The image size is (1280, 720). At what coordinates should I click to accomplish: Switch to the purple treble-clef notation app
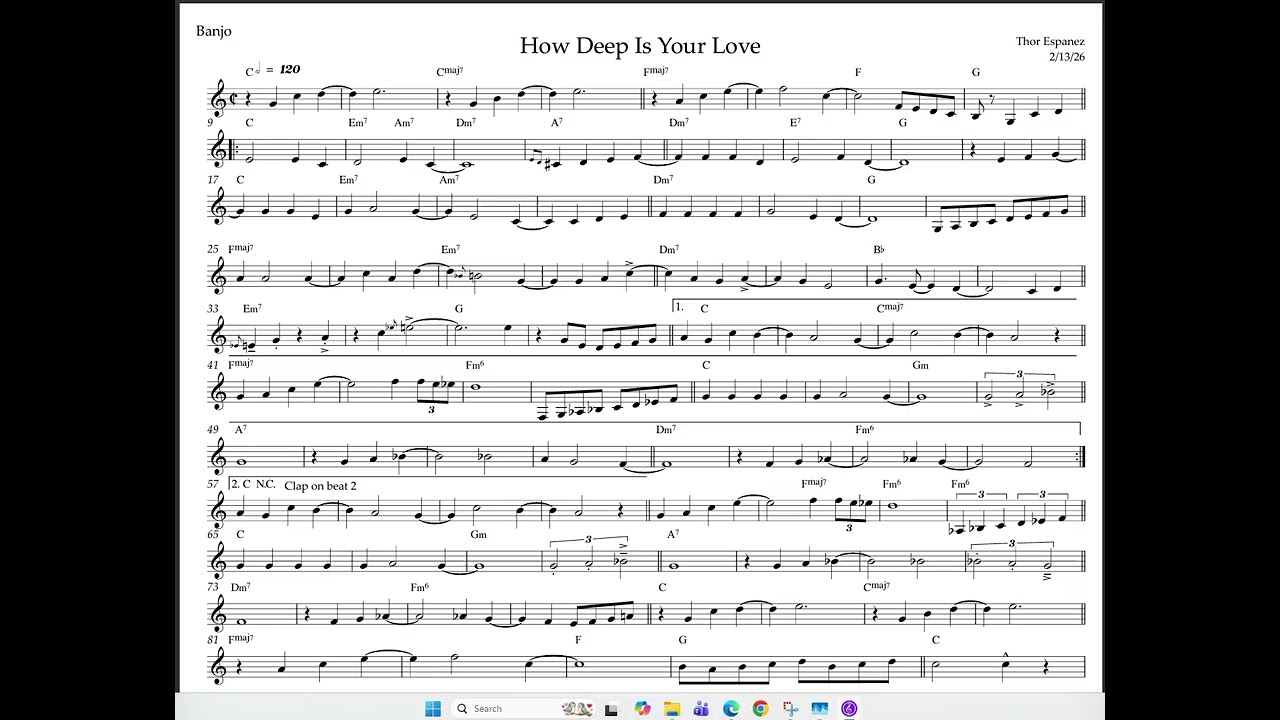coord(849,708)
